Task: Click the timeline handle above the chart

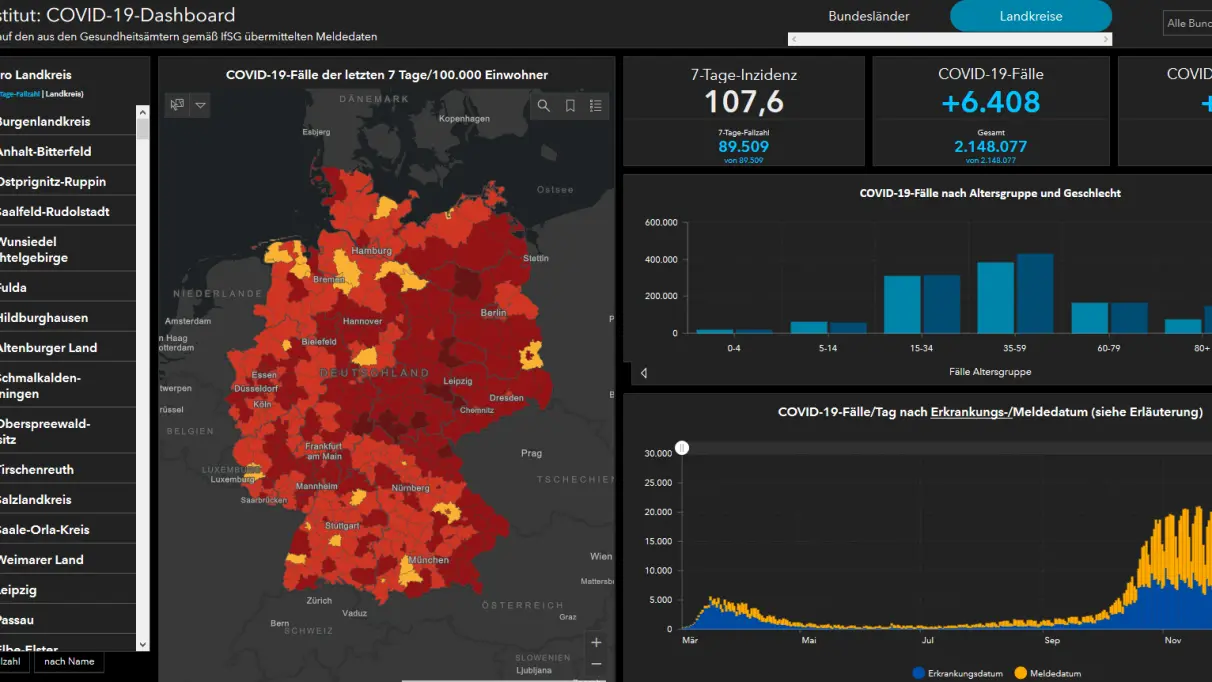Action: coord(682,448)
